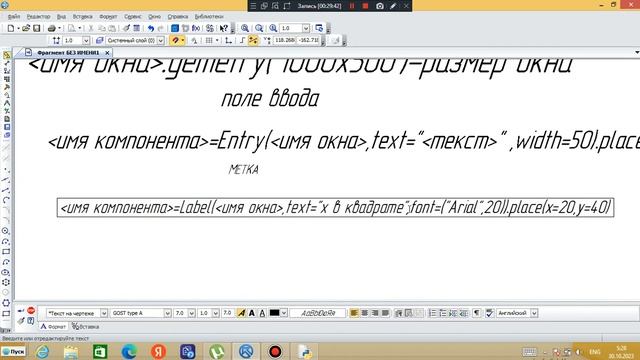Create a new document with New icon
Viewport: 640px width, 360px height.
(11, 28)
